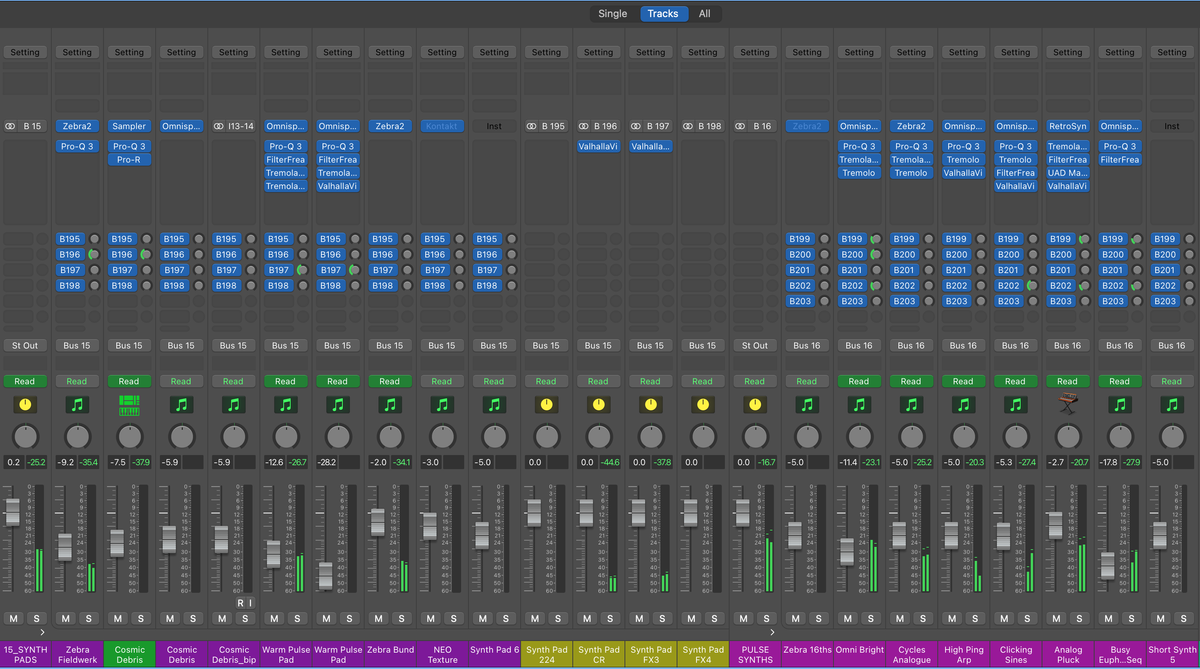Open the Bus 15 output selector on Cosmic Debris

coord(129,345)
